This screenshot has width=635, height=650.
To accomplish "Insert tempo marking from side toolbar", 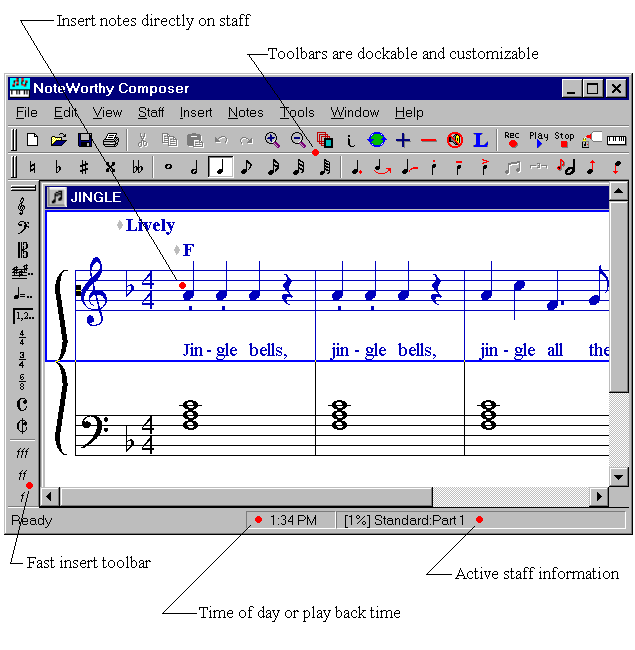I will coord(23,295).
